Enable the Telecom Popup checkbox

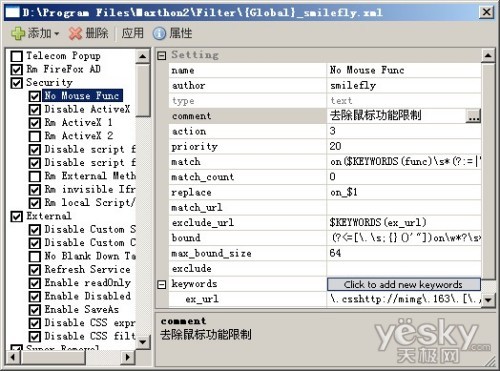(17, 56)
